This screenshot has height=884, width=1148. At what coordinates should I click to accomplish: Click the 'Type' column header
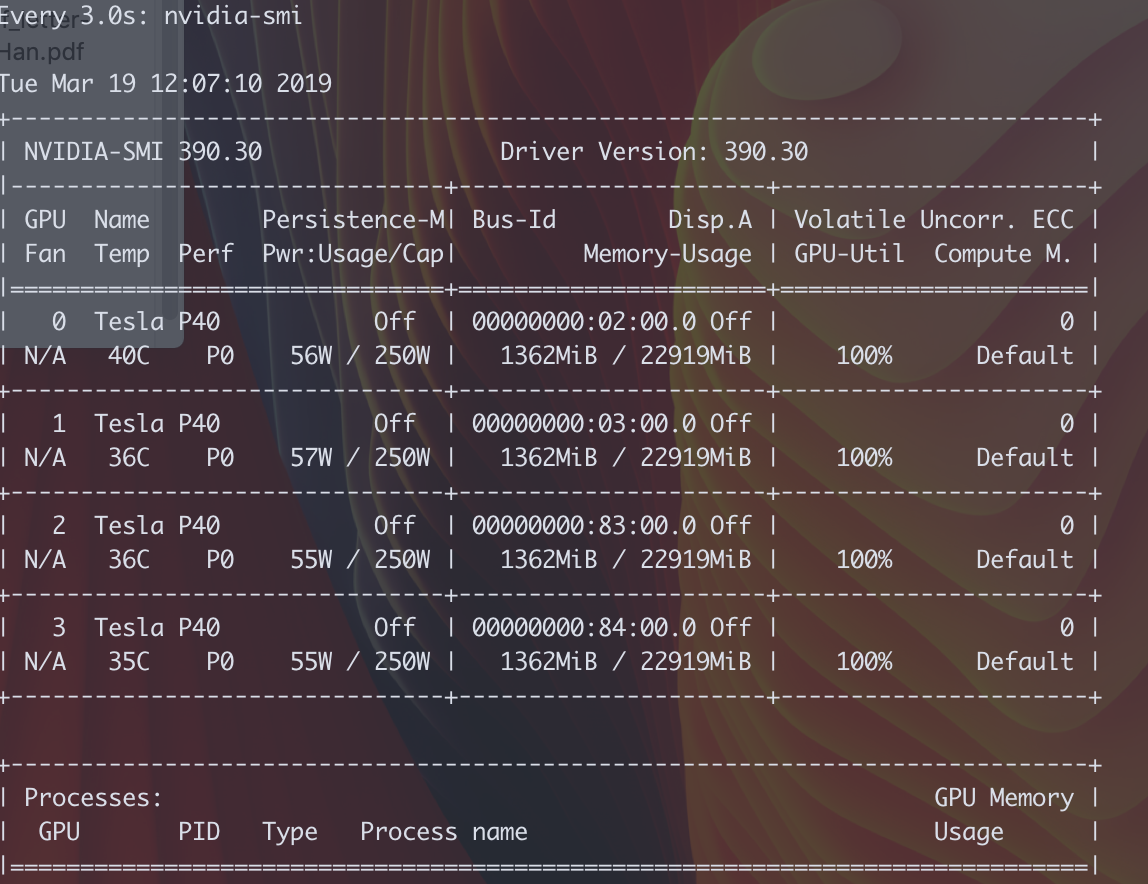tap(290, 832)
